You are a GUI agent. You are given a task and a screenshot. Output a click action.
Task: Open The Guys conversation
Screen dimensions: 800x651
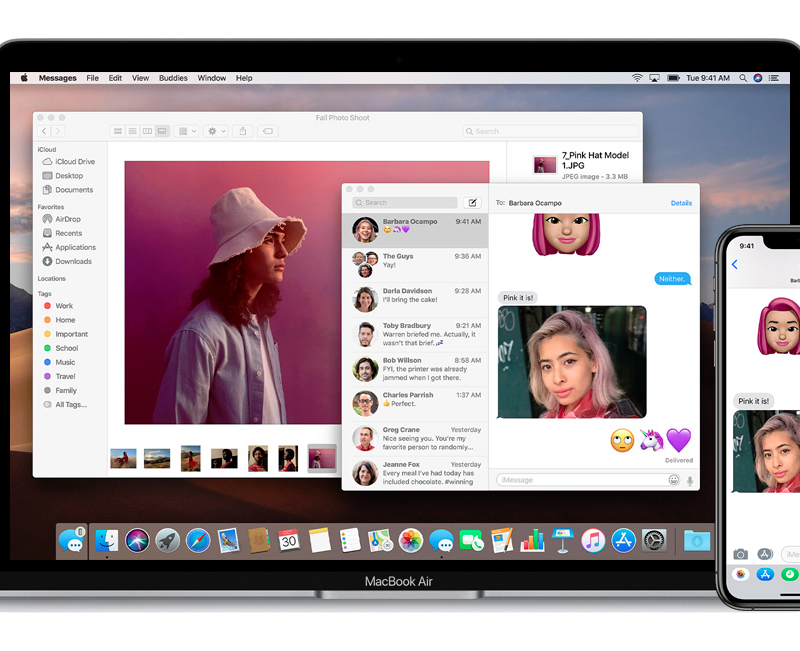tap(415, 265)
